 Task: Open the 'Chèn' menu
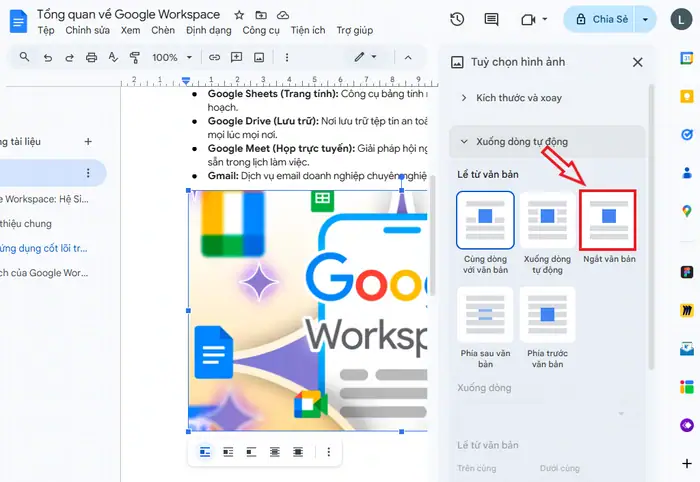(x=163, y=31)
